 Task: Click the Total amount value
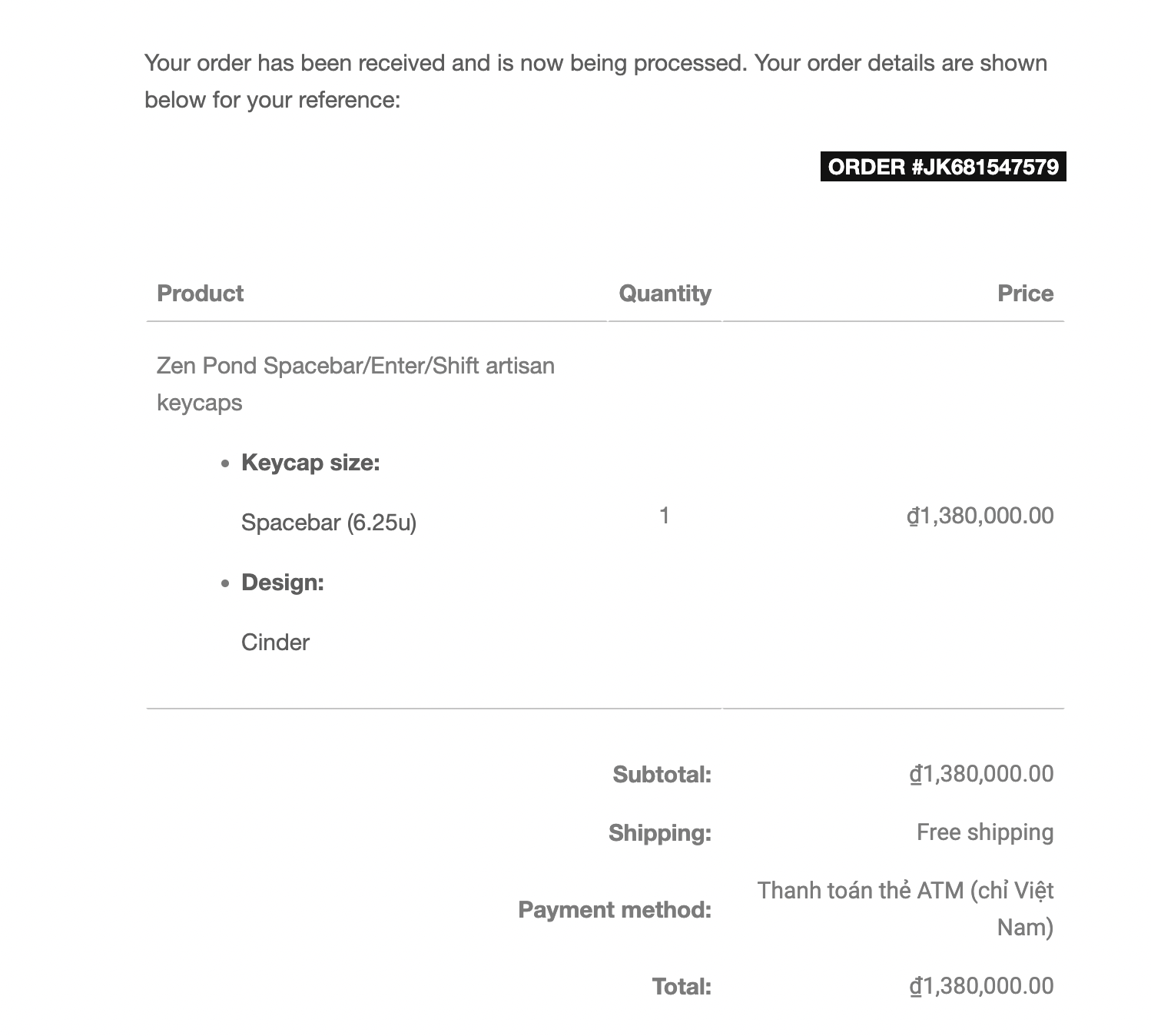(x=981, y=986)
